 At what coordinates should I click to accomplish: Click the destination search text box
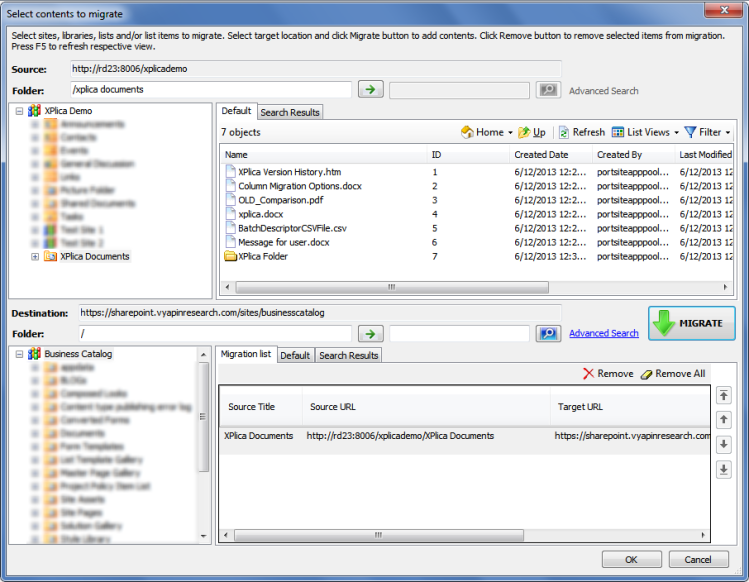coord(459,334)
